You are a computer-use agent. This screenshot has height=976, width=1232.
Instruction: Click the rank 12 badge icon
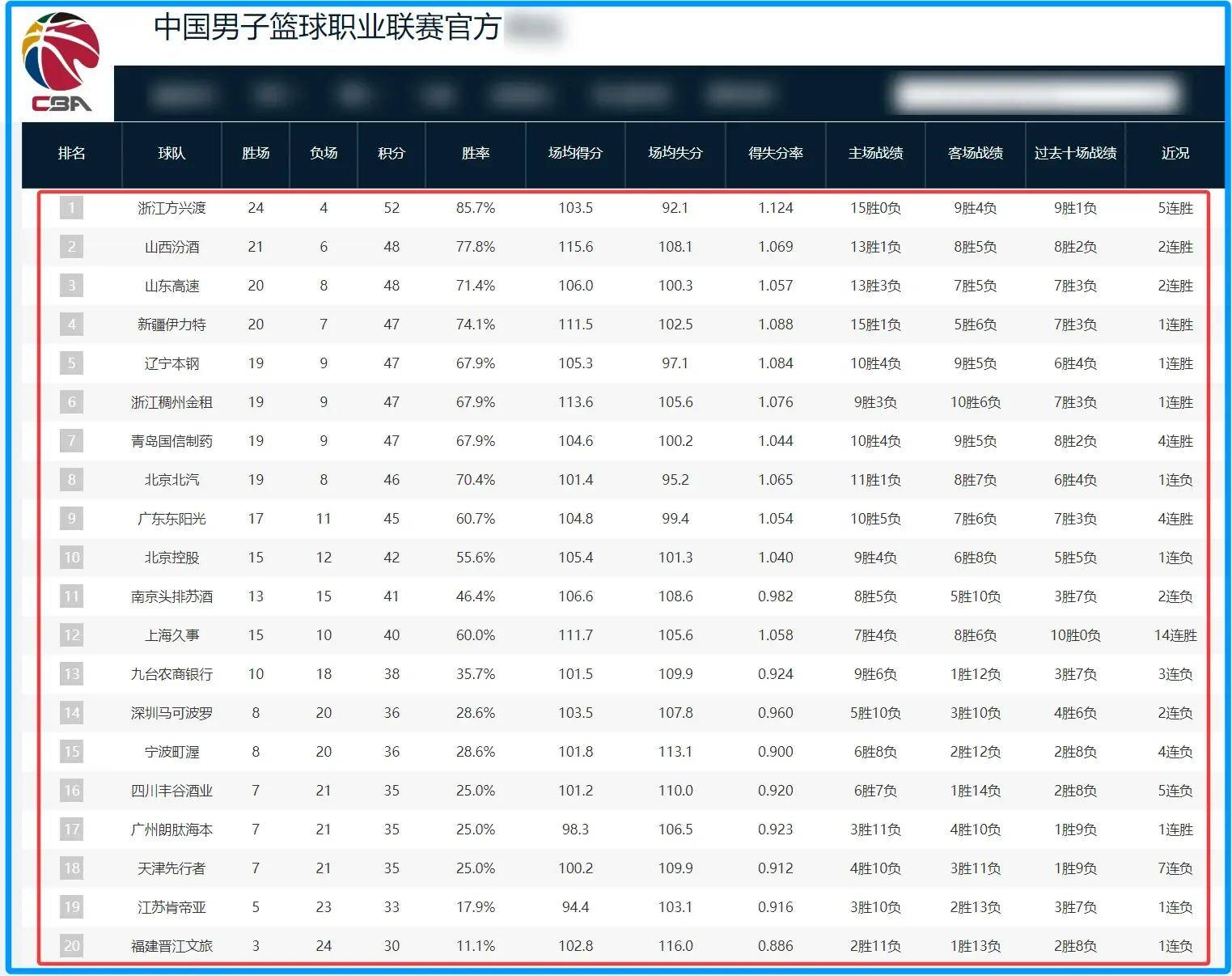click(x=72, y=635)
